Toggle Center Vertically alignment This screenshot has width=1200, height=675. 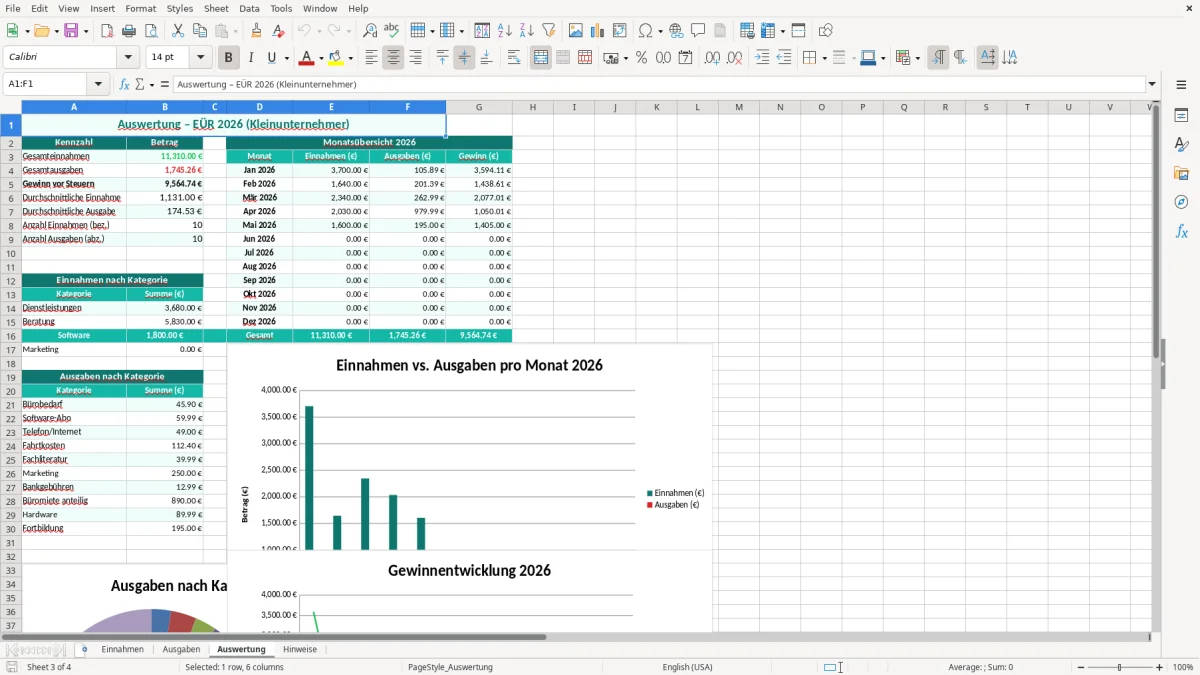click(x=465, y=58)
